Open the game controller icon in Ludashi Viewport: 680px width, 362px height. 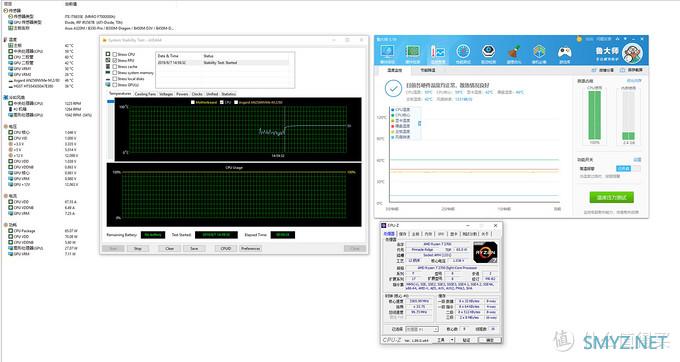click(564, 52)
